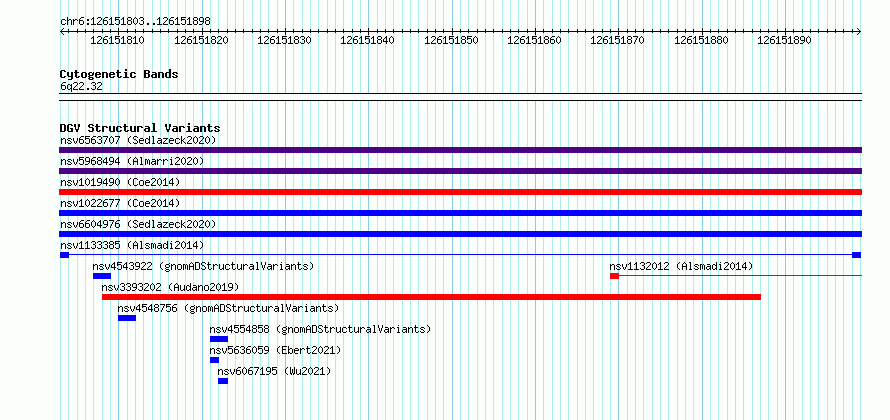Select the nsv5636059 small blue bar
The height and width of the screenshot is (420, 890).
pyautogui.click(x=215, y=360)
